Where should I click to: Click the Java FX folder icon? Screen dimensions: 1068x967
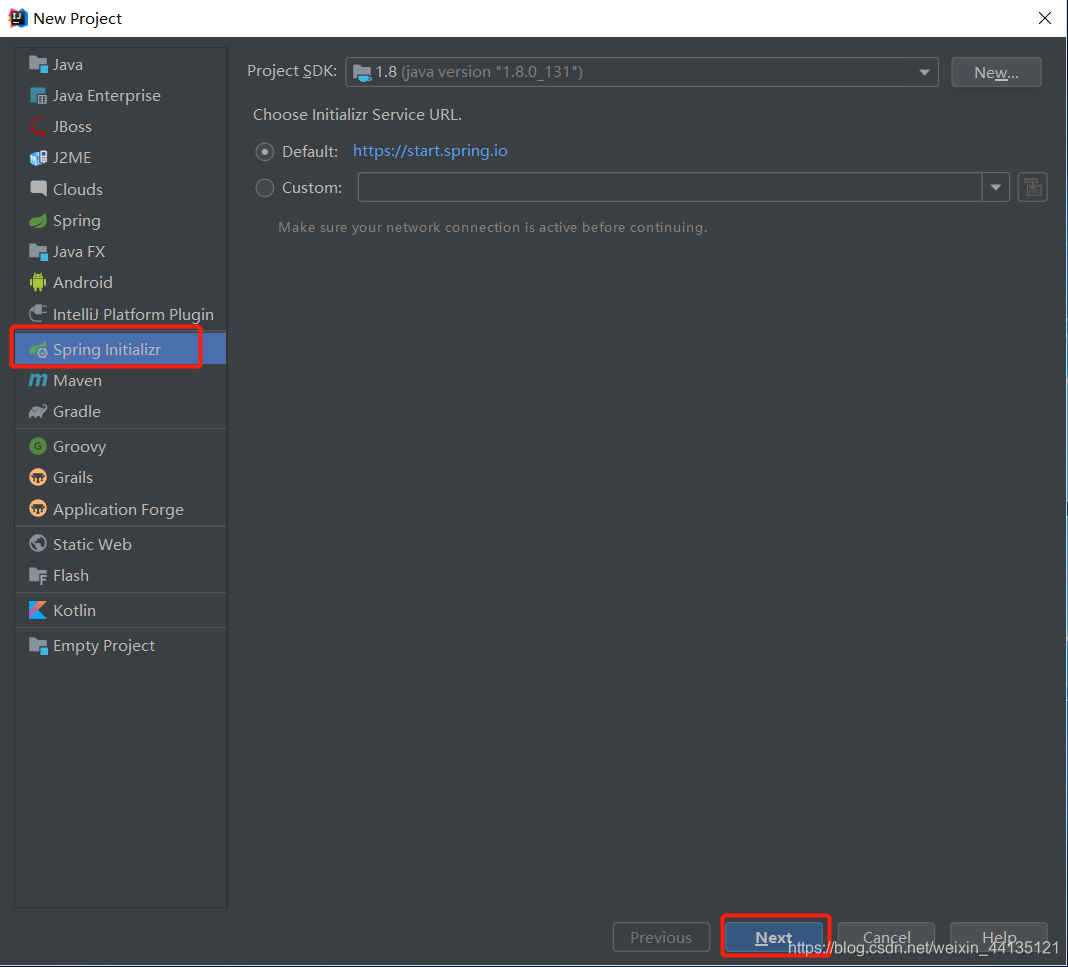tap(38, 251)
